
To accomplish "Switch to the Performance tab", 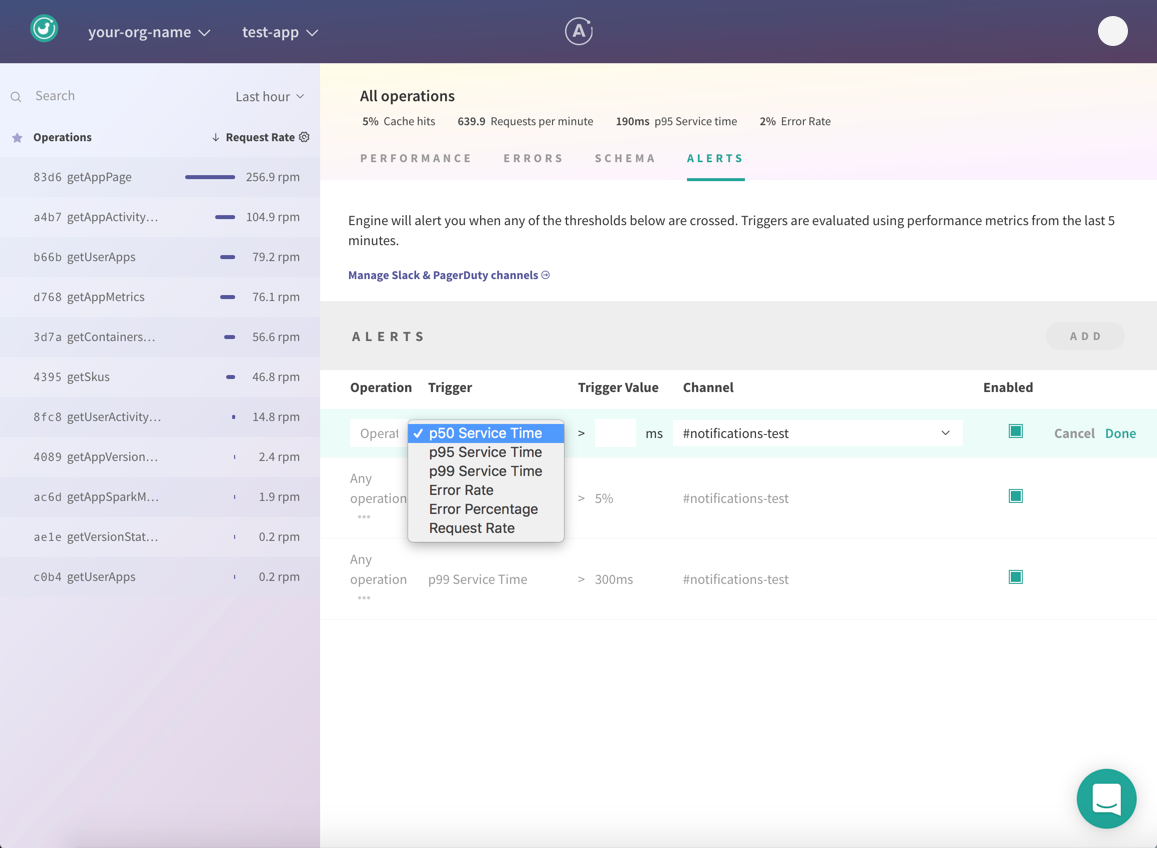I will (x=415, y=158).
